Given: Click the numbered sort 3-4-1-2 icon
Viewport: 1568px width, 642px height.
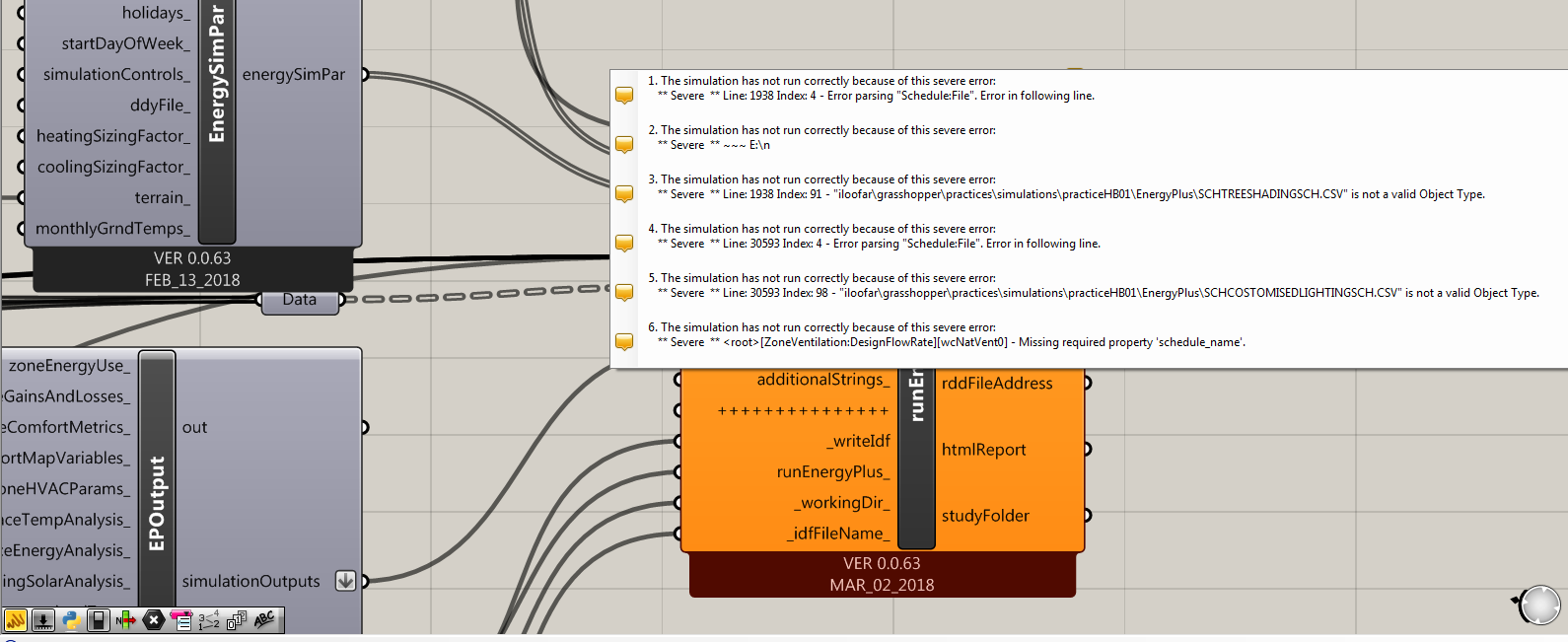Looking at the screenshot, I should click(x=209, y=620).
